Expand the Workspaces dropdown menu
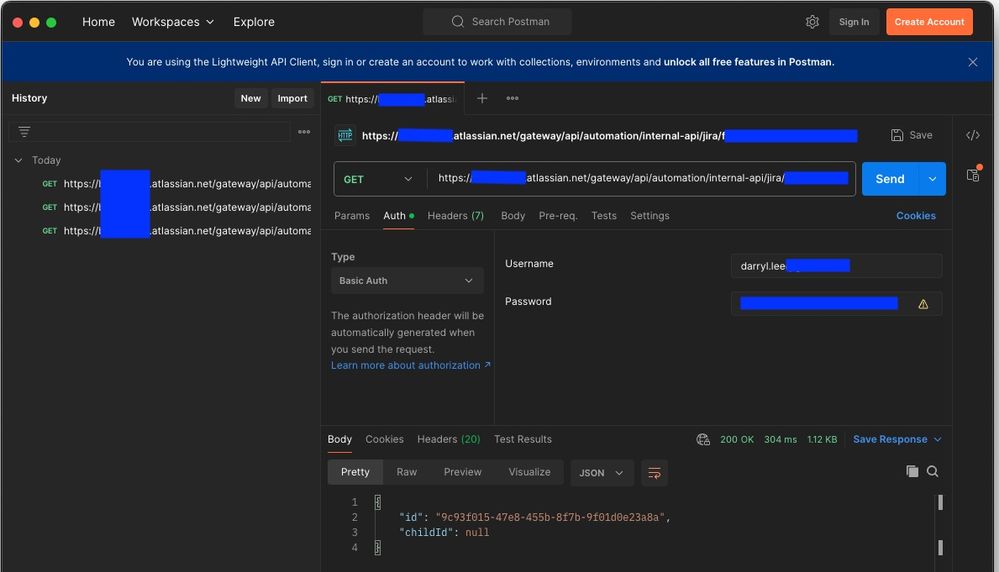Screen dimensions: 999x572 pos(173,22)
